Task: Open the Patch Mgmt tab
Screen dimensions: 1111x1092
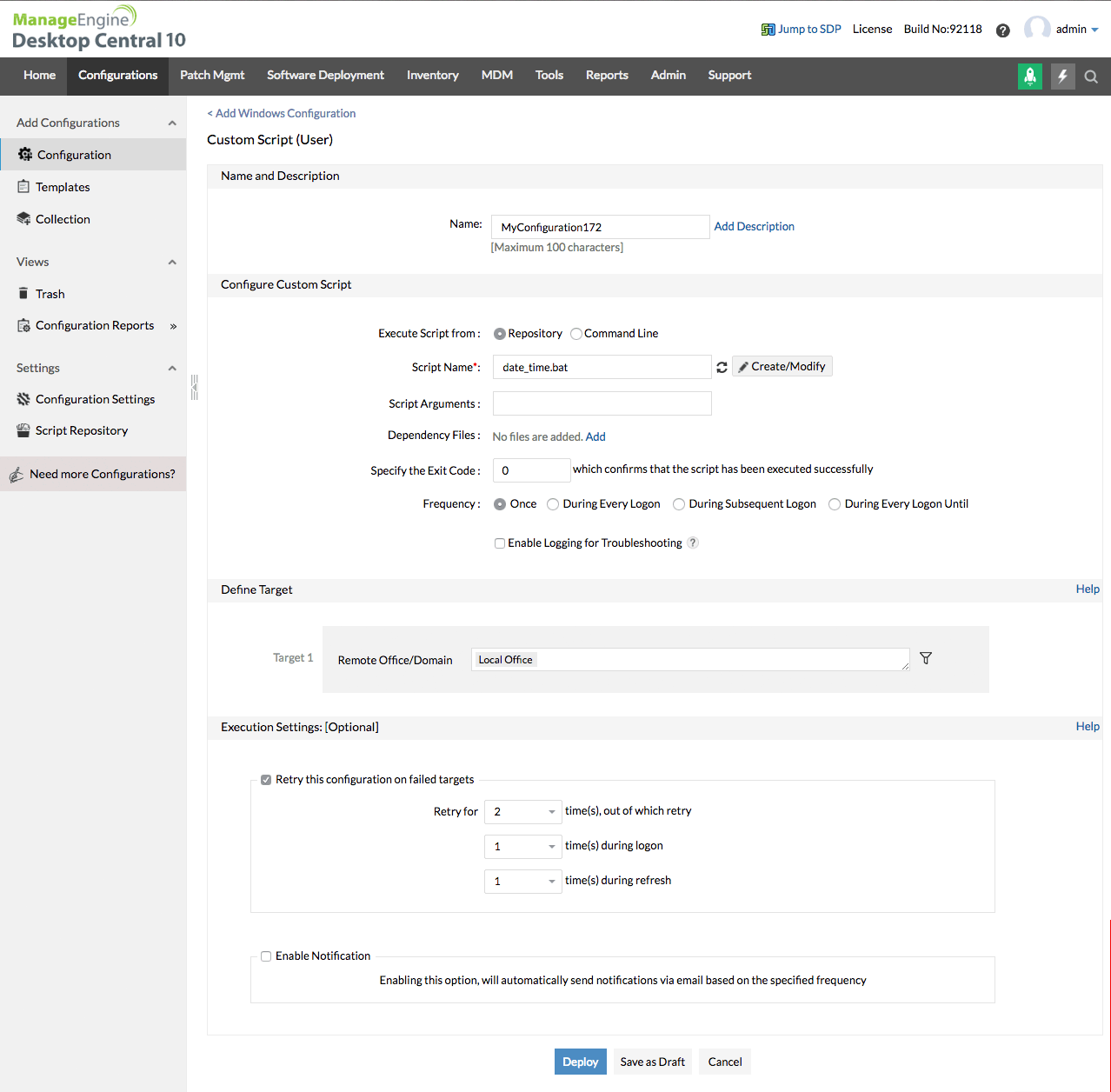Action: click(x=212, y=76)
